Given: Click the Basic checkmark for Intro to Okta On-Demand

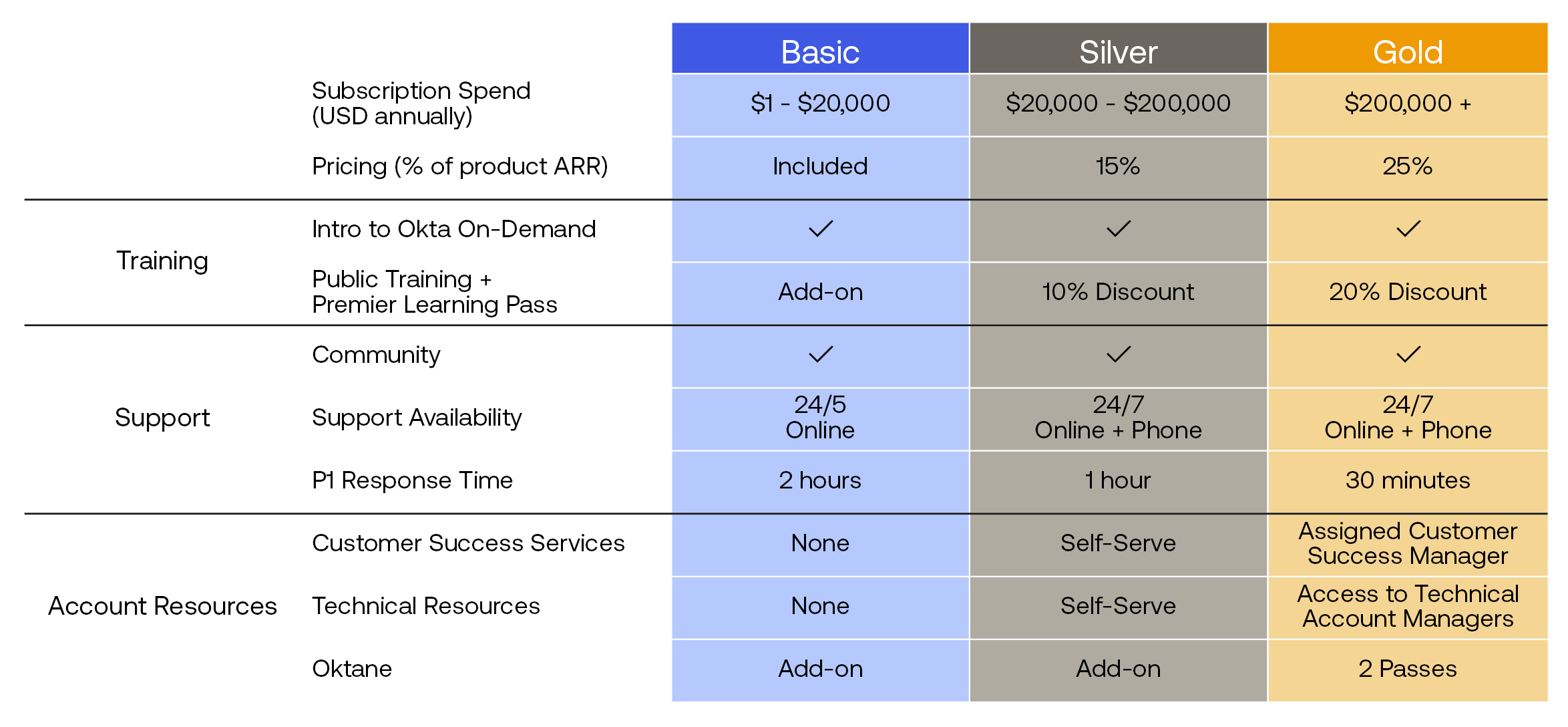Looking at the screenshot, I should click(820, 229).
